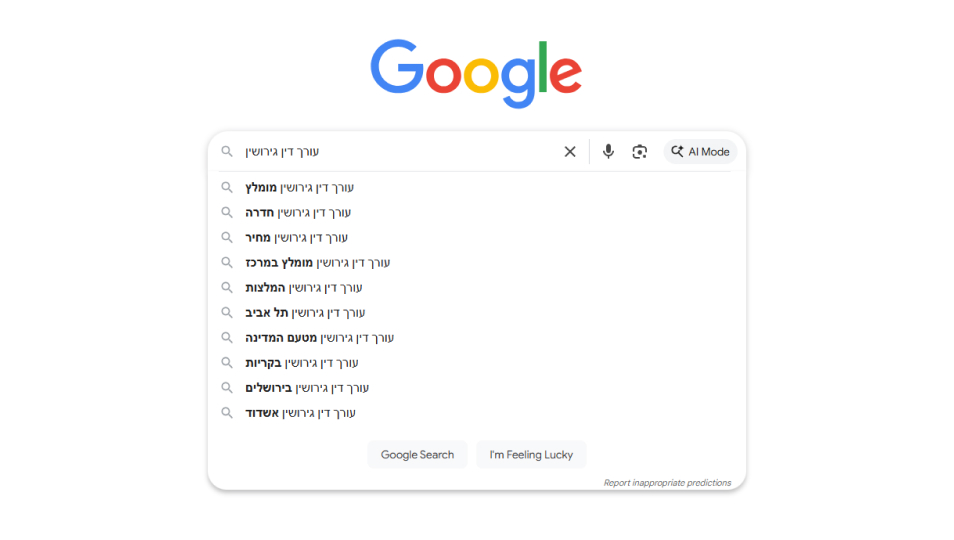
Task: Click the search magnifier icon in search box
Action: point(227,152)
